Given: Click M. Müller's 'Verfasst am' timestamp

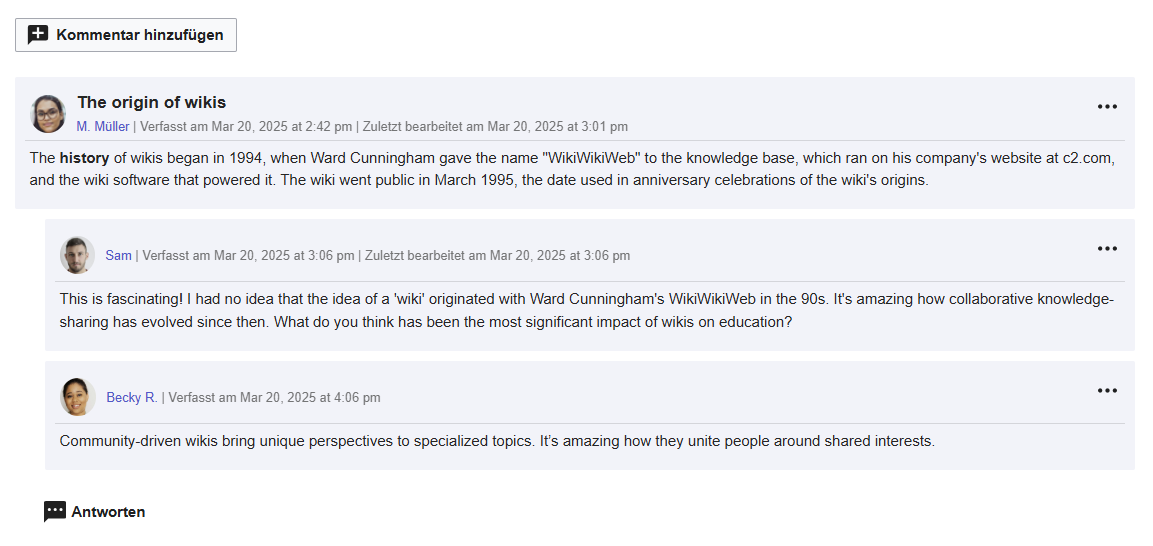Looking at the screenshot, I should [x=246, y=127].
